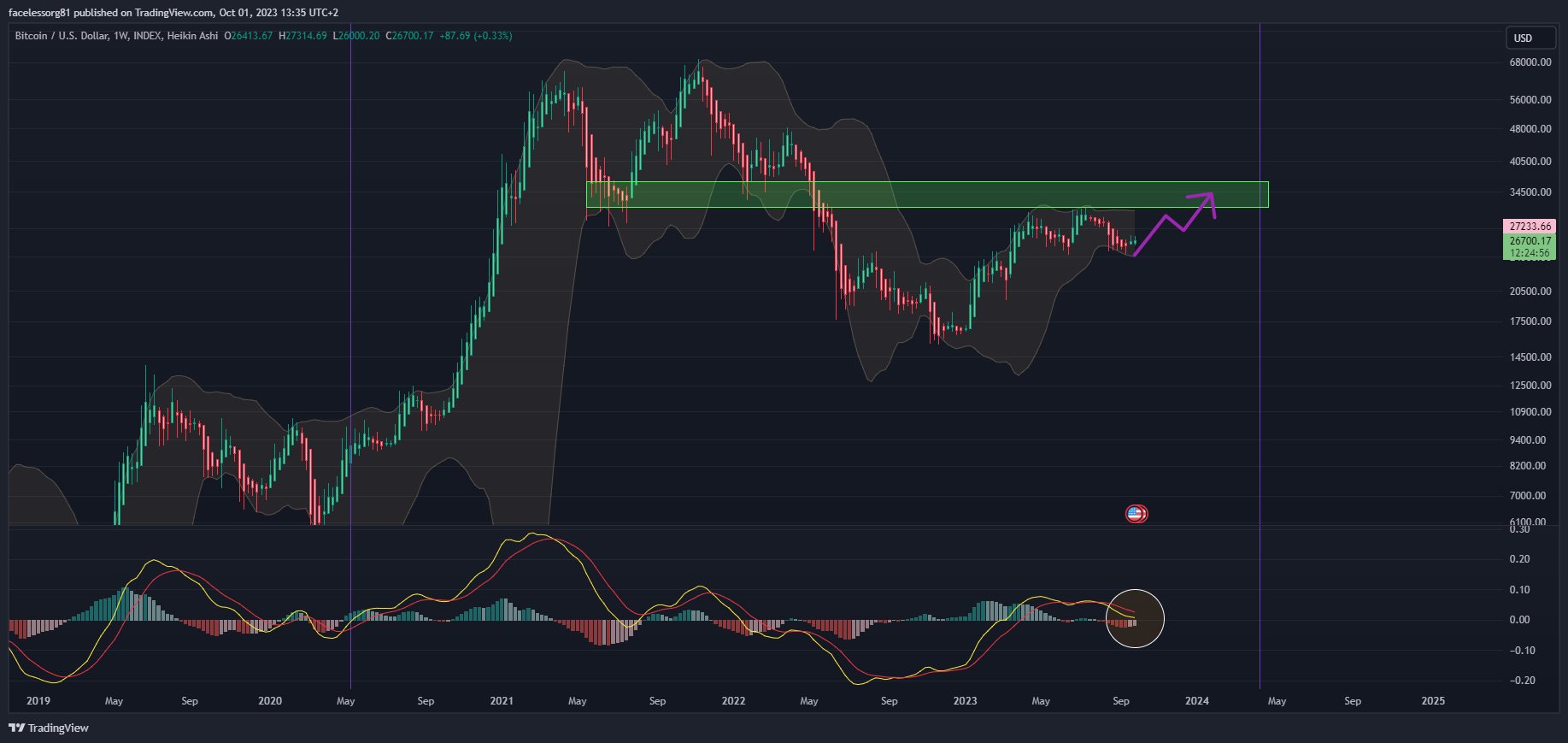Click the 34500.00 level on the price scale

pyautogui.click(x=1530, y=192)
